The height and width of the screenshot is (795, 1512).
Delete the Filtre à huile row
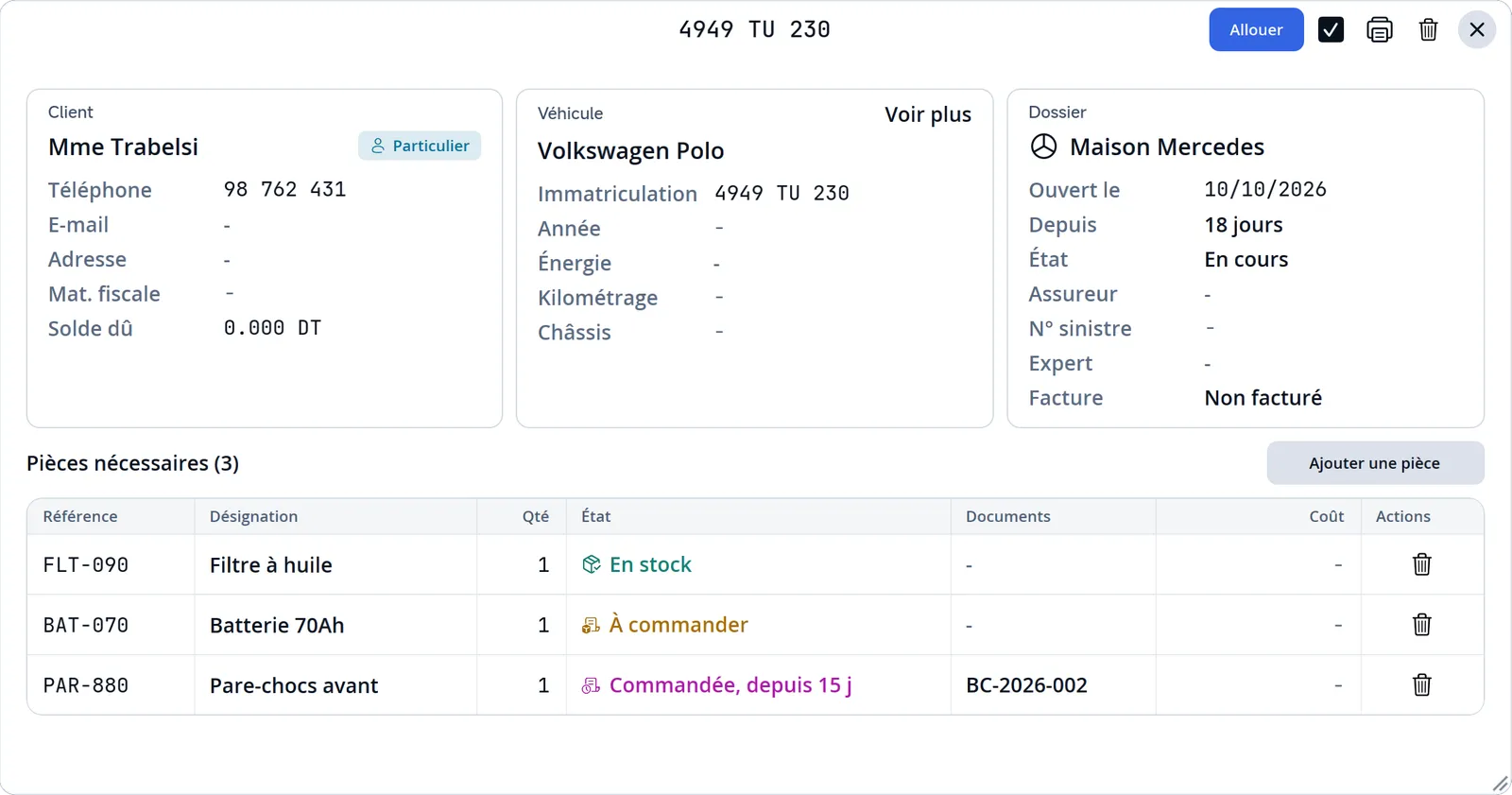coord(1422,564)
